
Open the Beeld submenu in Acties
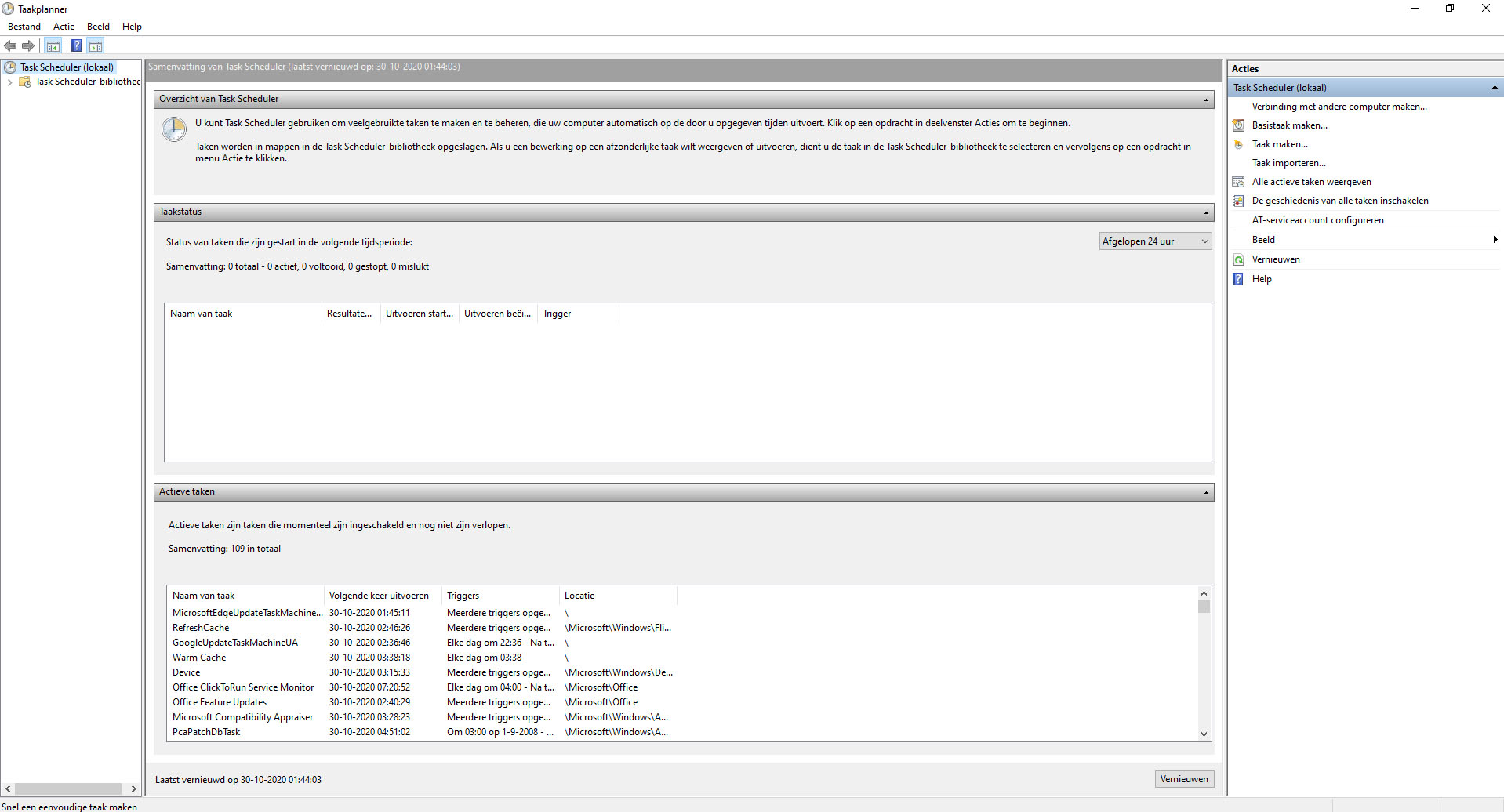(x=1365, y=240)
